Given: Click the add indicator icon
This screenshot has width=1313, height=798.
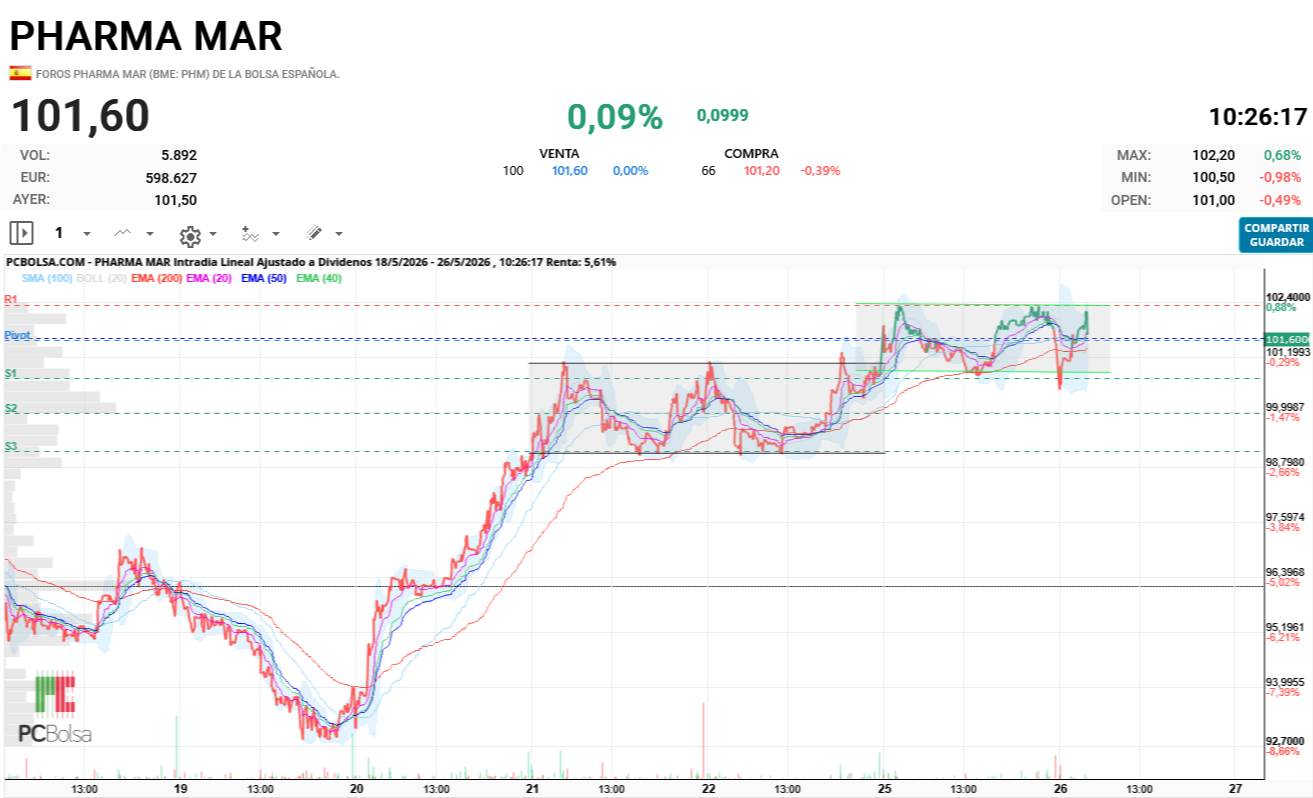Looking at the screenshot, I should [250, 233].
